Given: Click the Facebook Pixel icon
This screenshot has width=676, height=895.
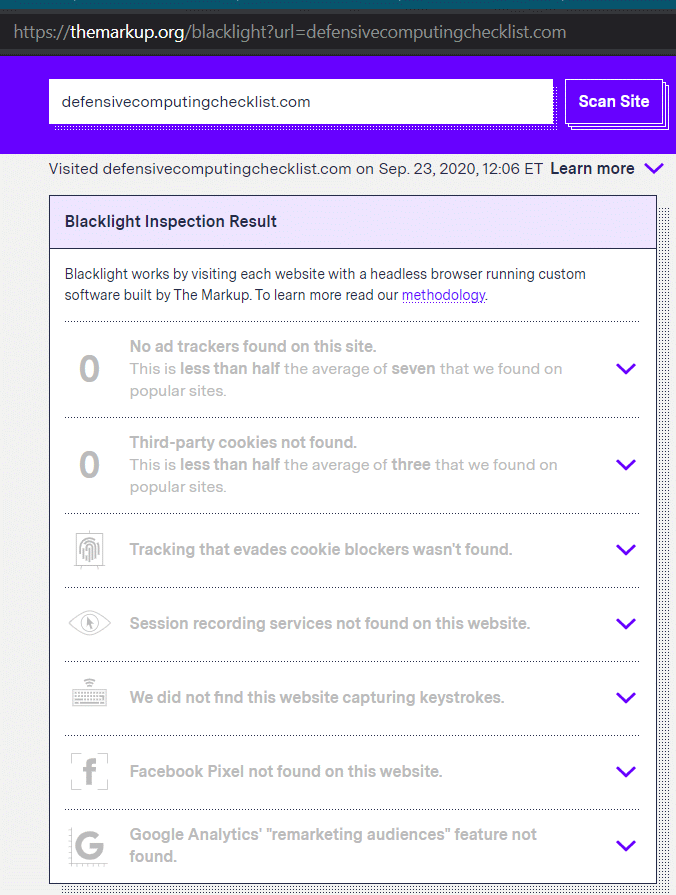Looking at the screenshot, I should pyautogui.click(x=89, y=771).
